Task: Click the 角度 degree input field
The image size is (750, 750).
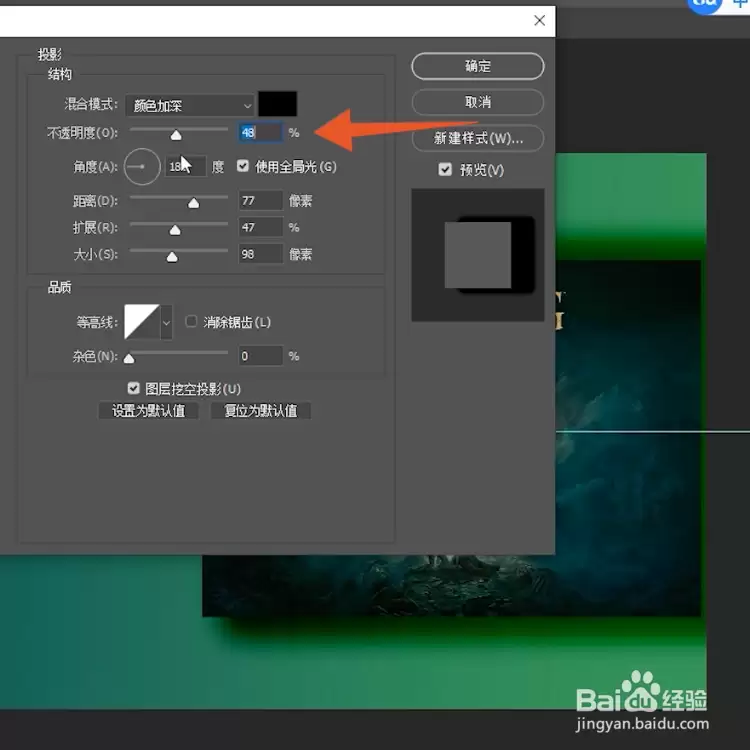Action: click(186, 166)
